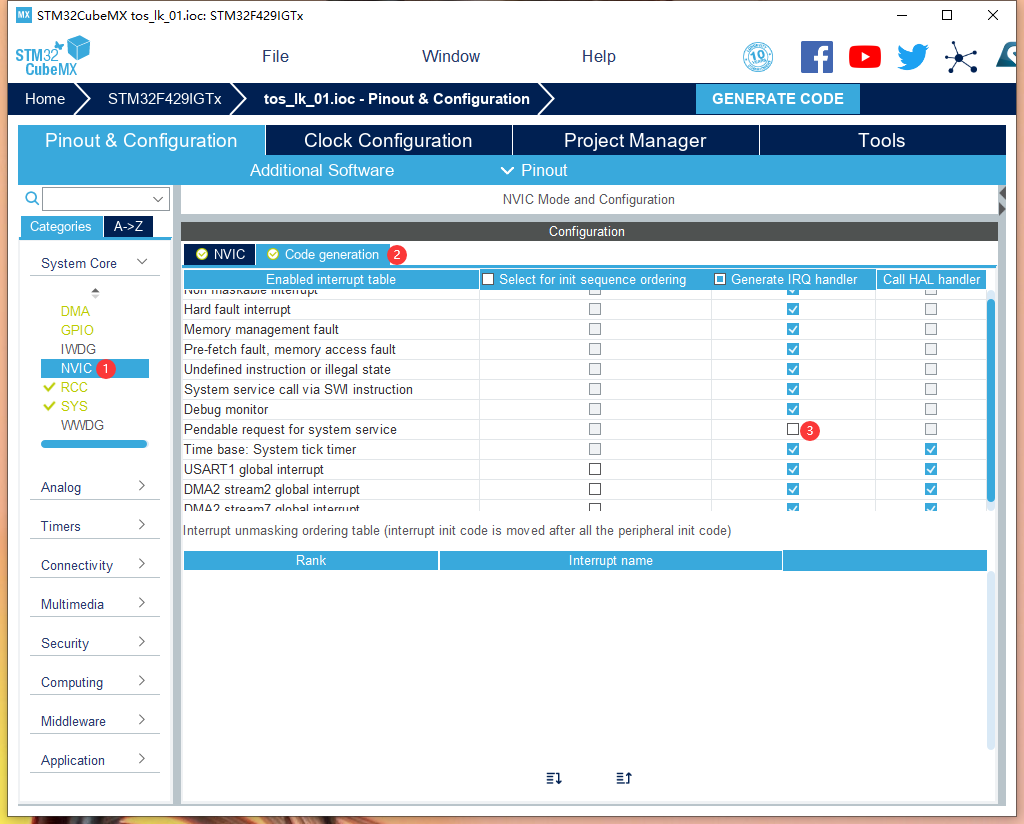Click the MX app icon in title bar

point(24,14)
